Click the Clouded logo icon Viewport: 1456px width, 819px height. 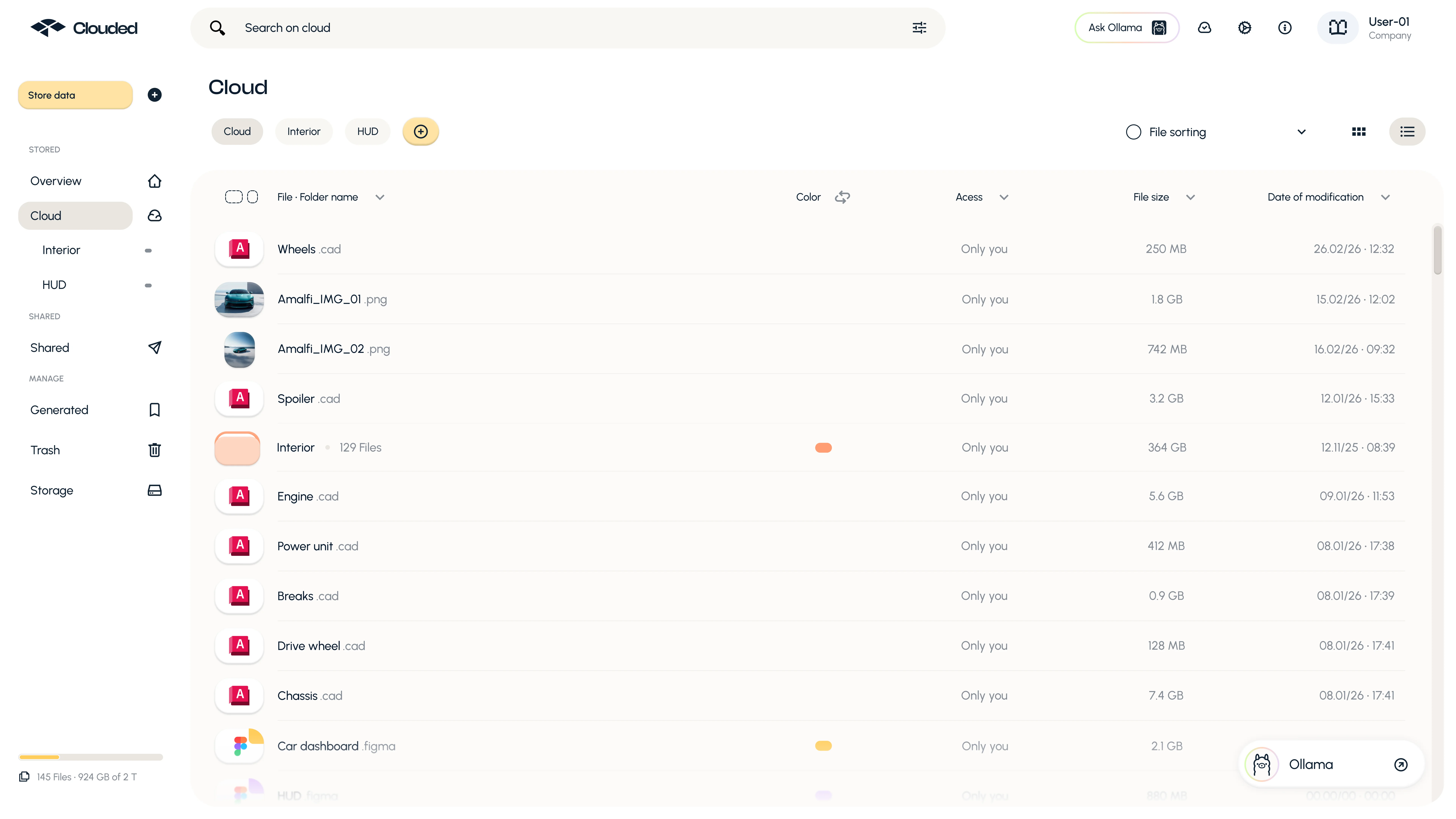[48, 28]
